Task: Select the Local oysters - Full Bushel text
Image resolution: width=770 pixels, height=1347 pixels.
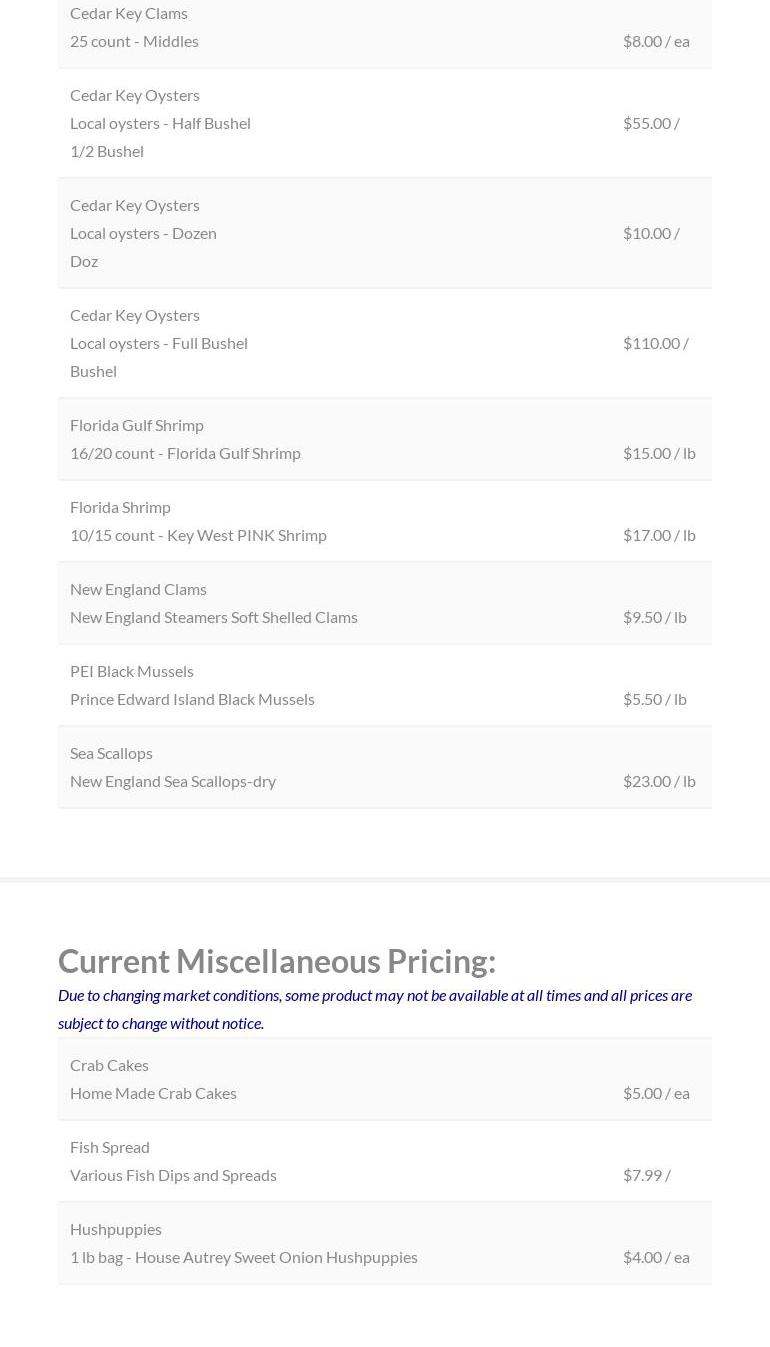Action: pyautogui.click(x=158, y=343)
